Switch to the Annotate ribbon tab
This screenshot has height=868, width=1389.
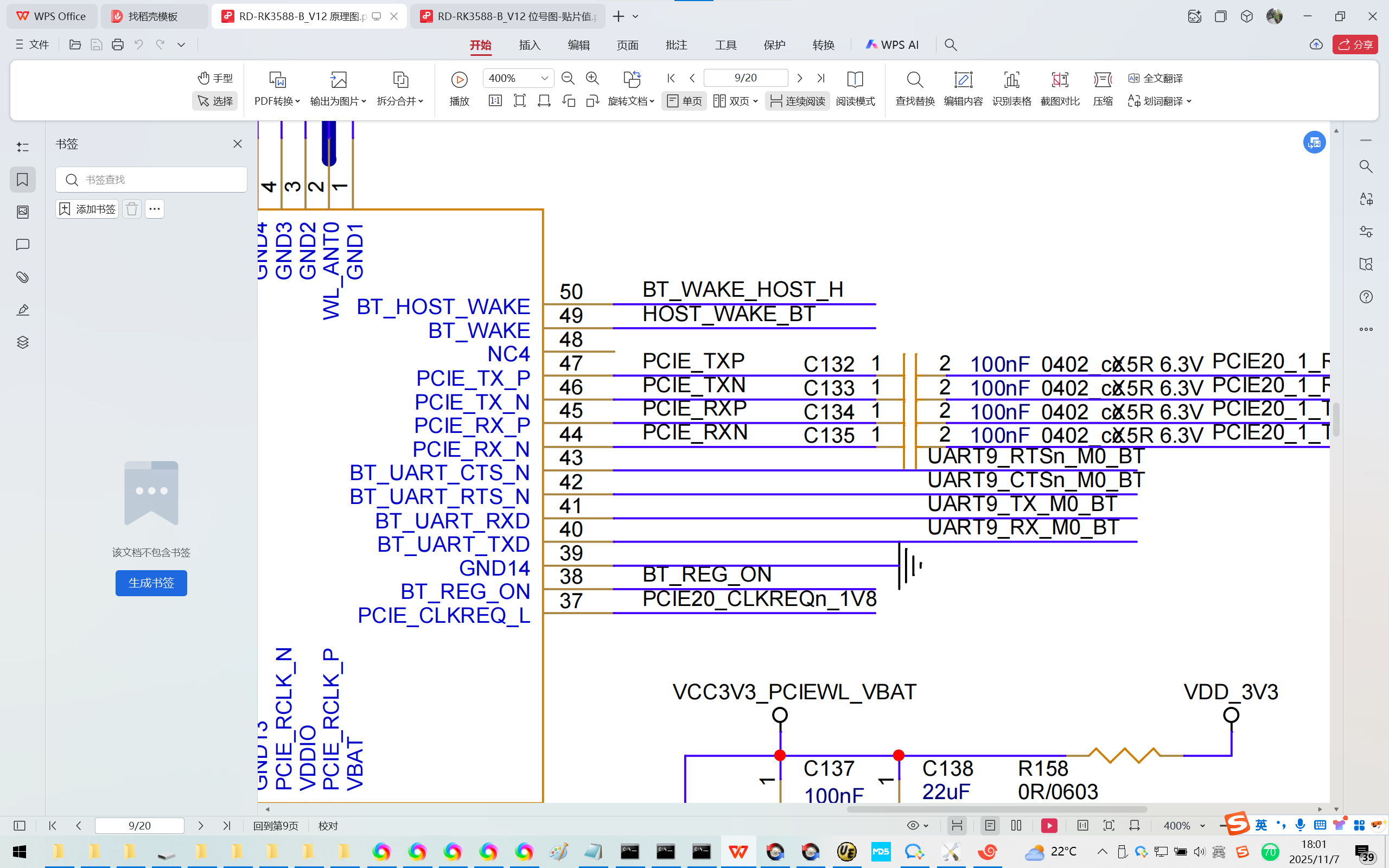(676, 45)
